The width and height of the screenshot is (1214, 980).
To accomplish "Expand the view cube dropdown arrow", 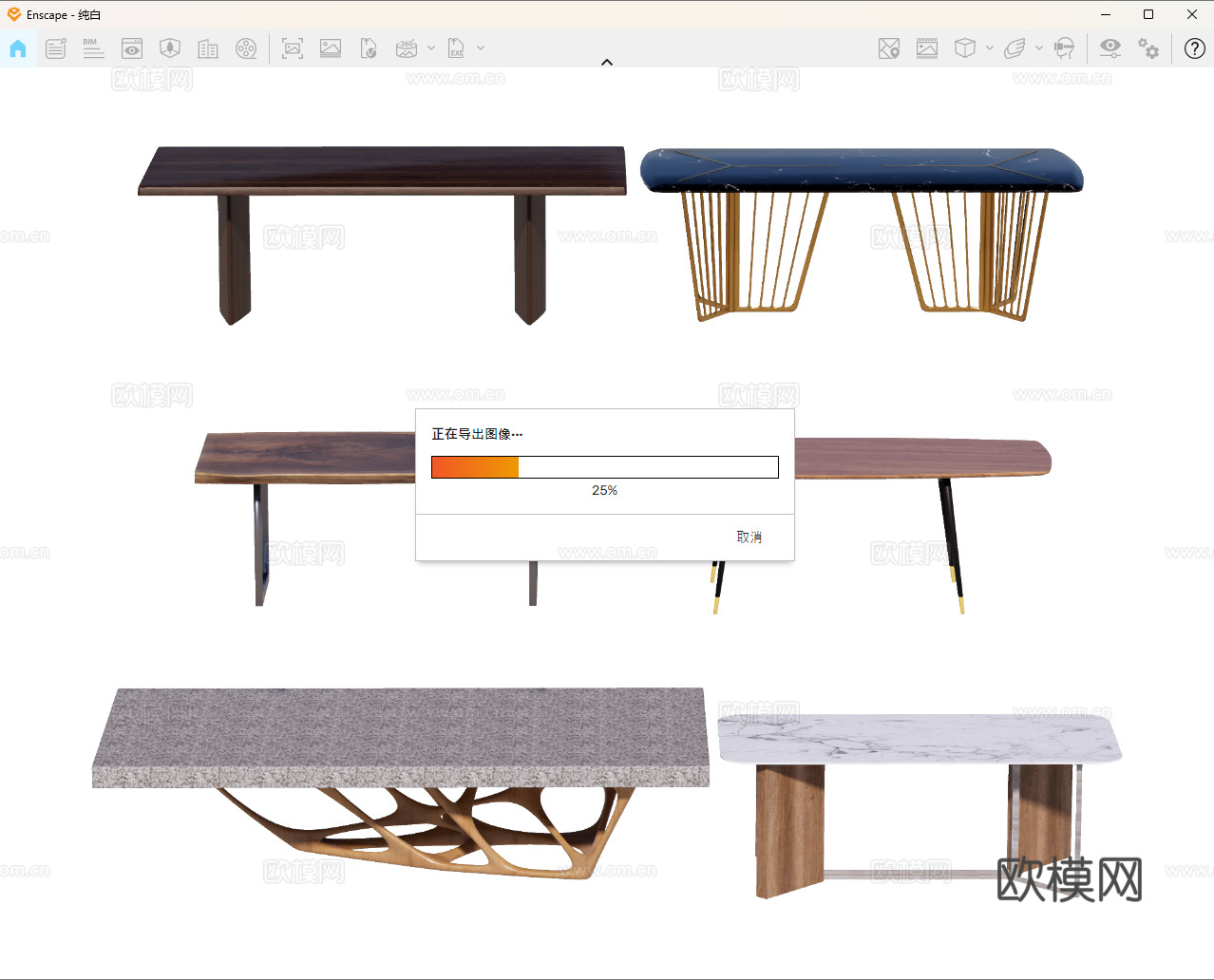I will (990, 47).
